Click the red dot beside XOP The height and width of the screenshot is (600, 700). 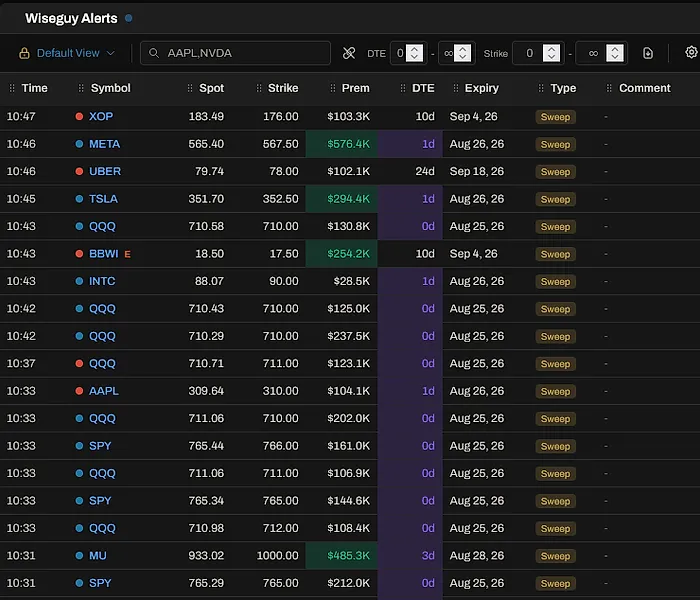pos(79,117)
